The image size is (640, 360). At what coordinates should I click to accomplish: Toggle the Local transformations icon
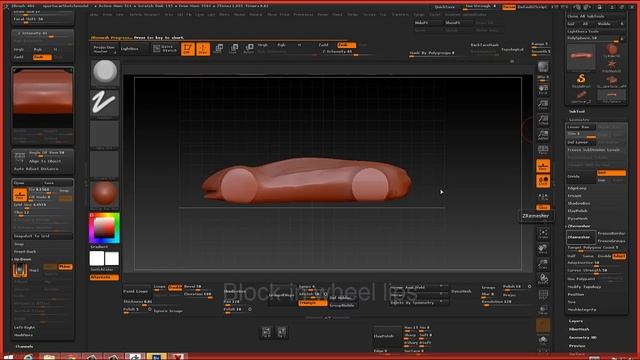(x=543, y=181)
